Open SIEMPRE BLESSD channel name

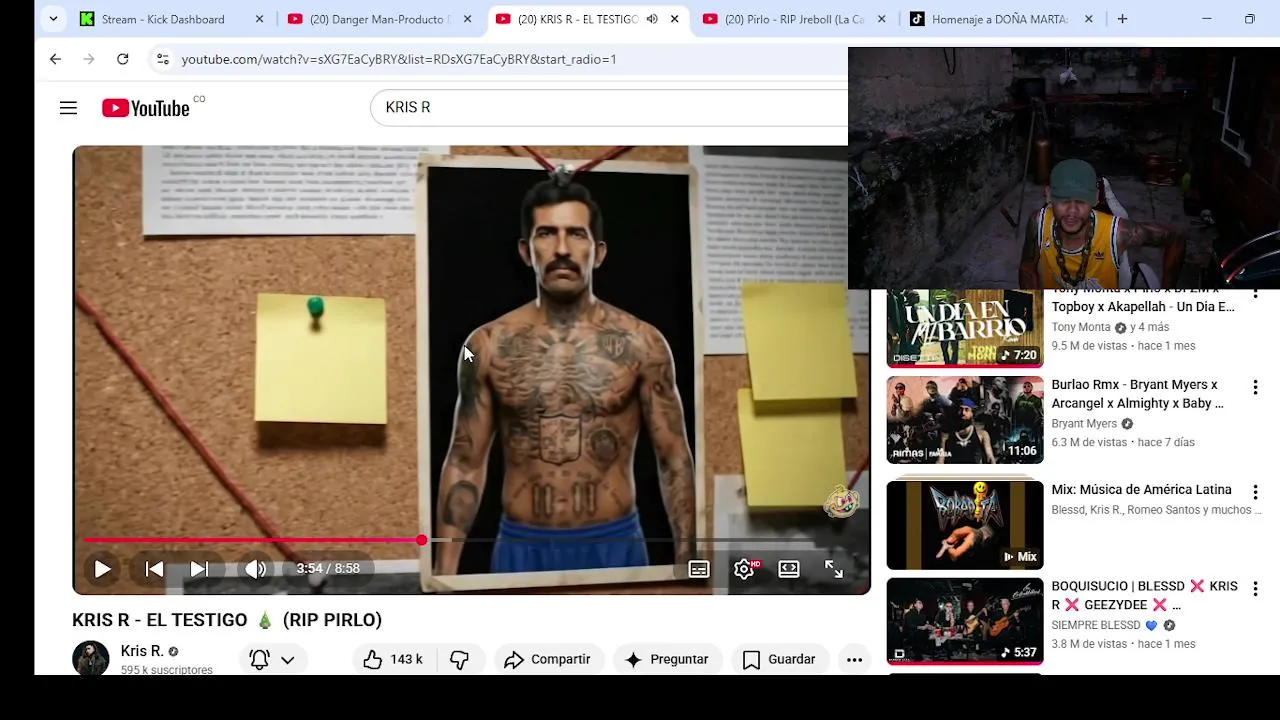coord(1096,625)
